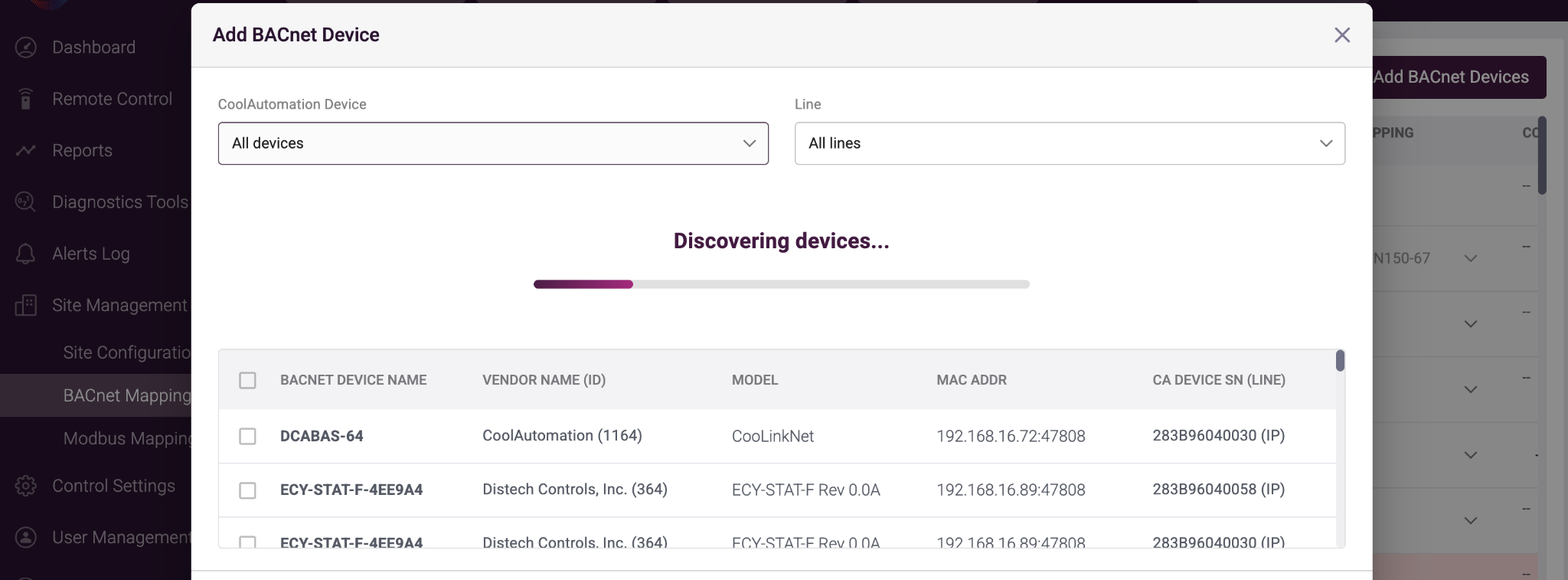Click the Diagnostics Tools magnifier icon
The width and height of the screenshot is (1568, 580).
tap(26, 202)
